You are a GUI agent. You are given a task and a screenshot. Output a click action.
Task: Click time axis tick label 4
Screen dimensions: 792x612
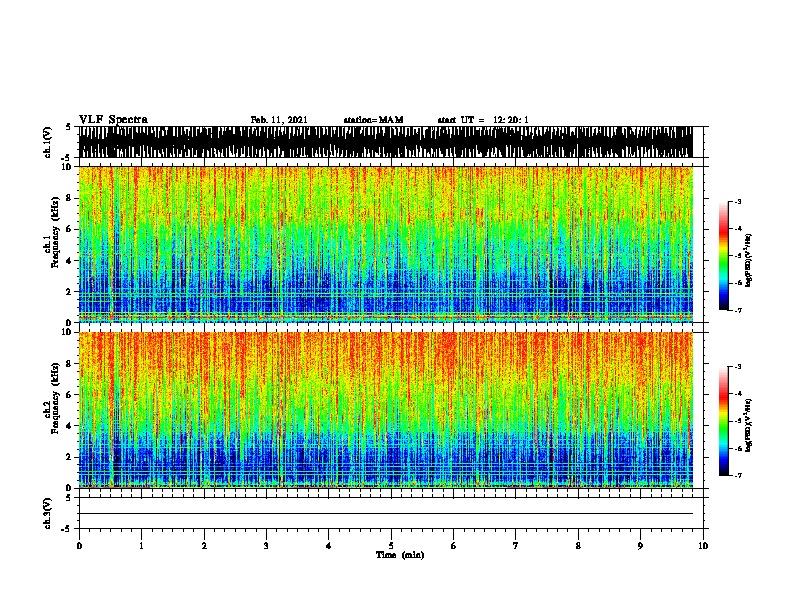pyautogui.click(x=329, y=546)
